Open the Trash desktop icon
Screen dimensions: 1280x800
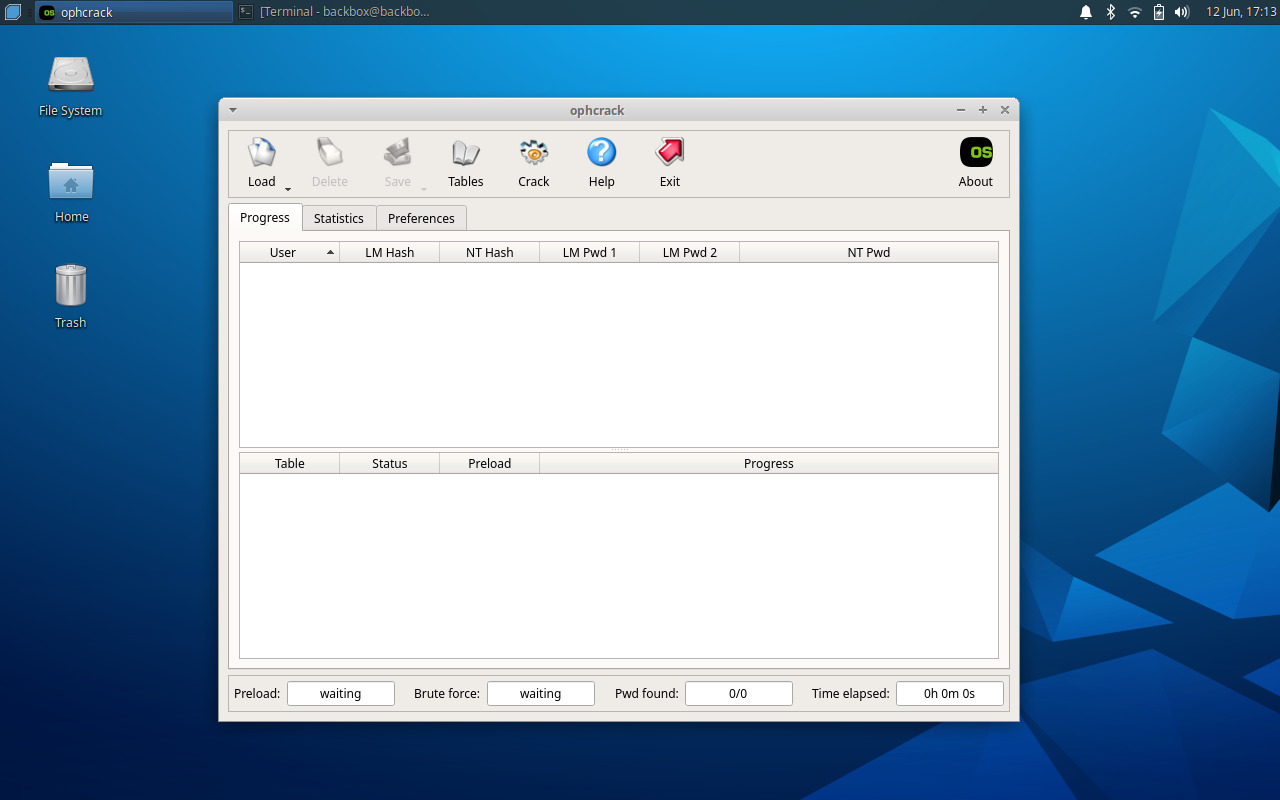point(71,286)
